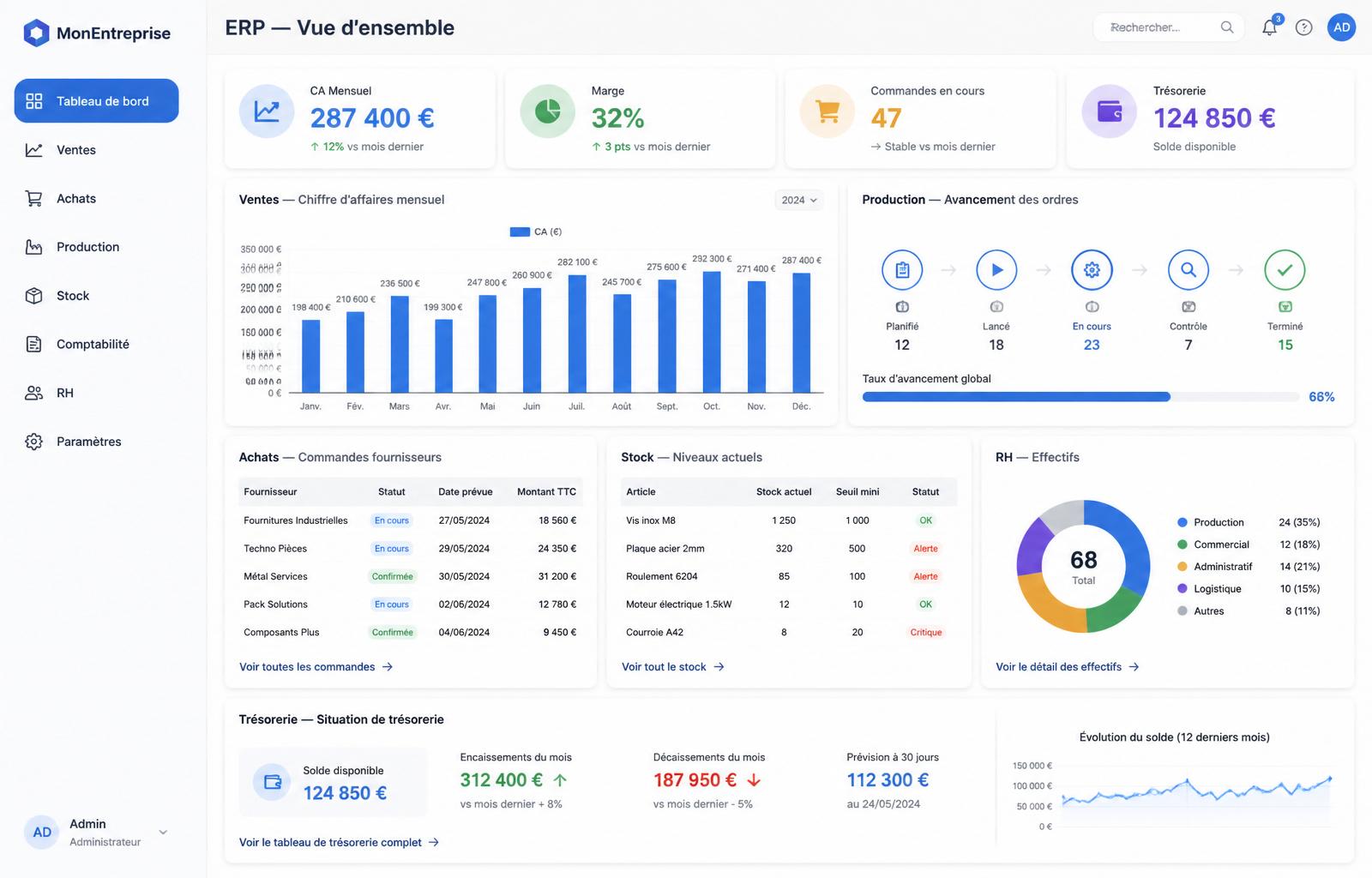Click the 112 300 € prévision value
The image size is (1372, 878).
click(x=888, y=780)
